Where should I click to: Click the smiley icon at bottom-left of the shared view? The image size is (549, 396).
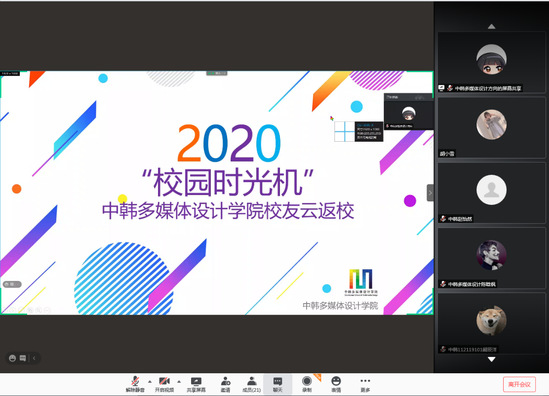point(12,358)
